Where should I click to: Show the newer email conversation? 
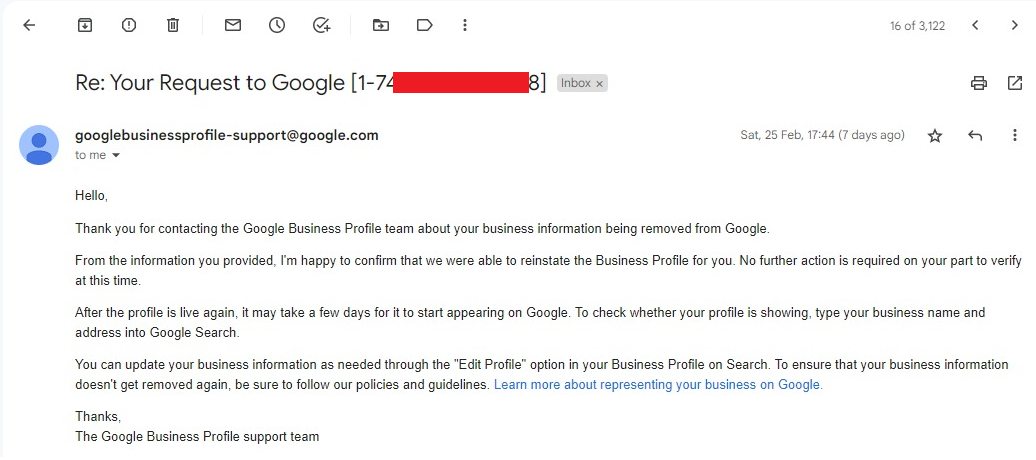point(975,25)
